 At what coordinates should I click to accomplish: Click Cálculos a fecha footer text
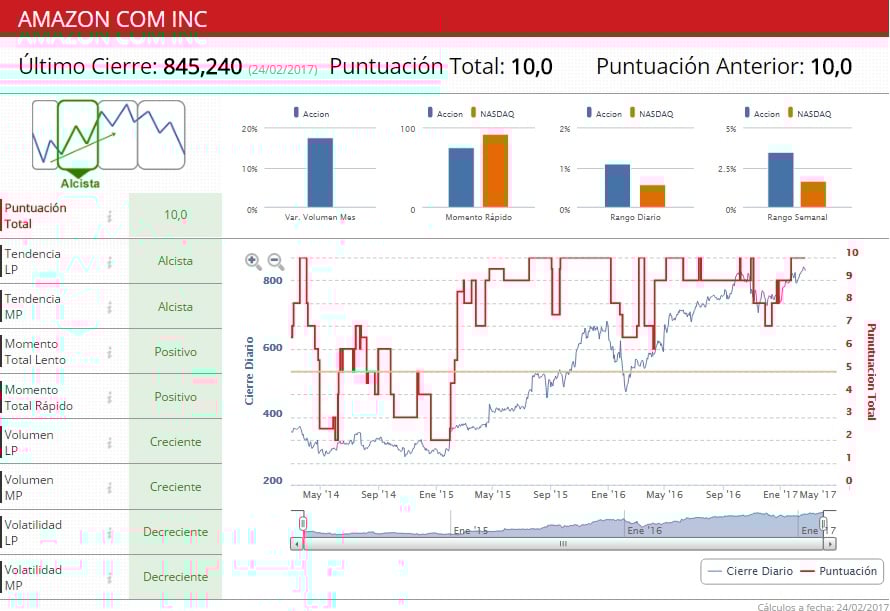pyautogui.click(x=823, y=607)
